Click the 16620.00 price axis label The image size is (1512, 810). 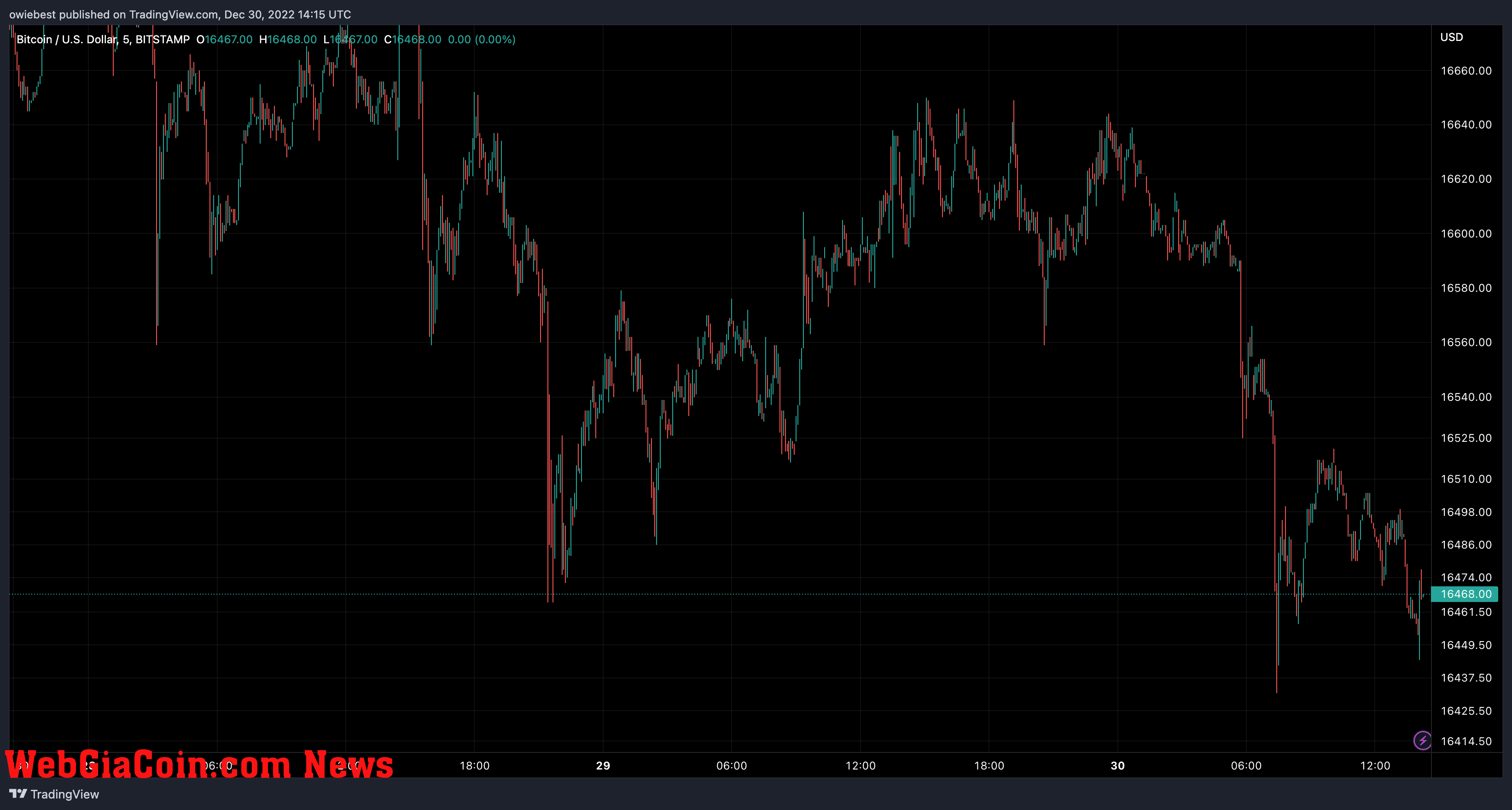click(x=1465, y=179)
